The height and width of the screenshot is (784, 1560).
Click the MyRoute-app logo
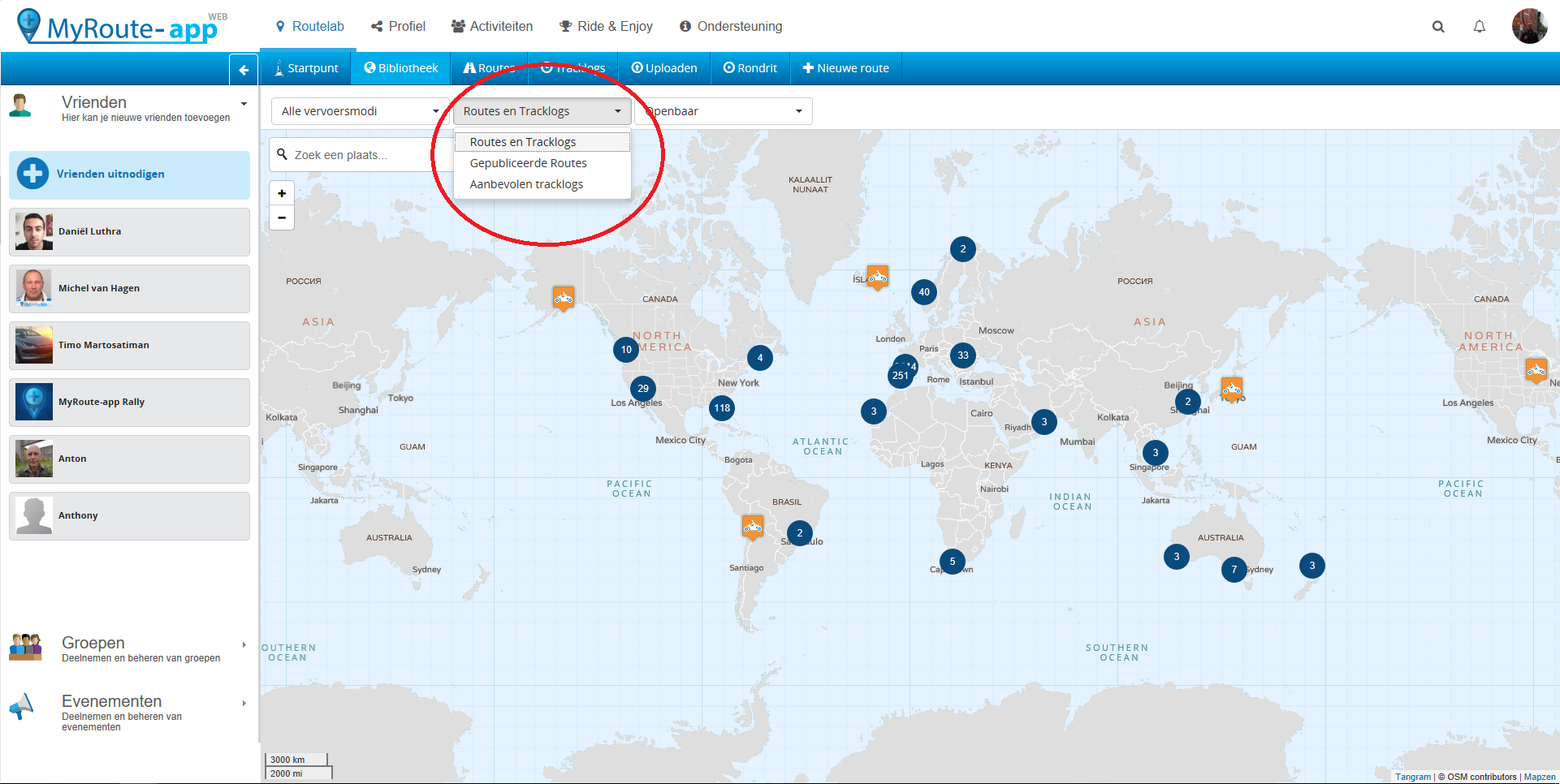(x=122, y=26)
